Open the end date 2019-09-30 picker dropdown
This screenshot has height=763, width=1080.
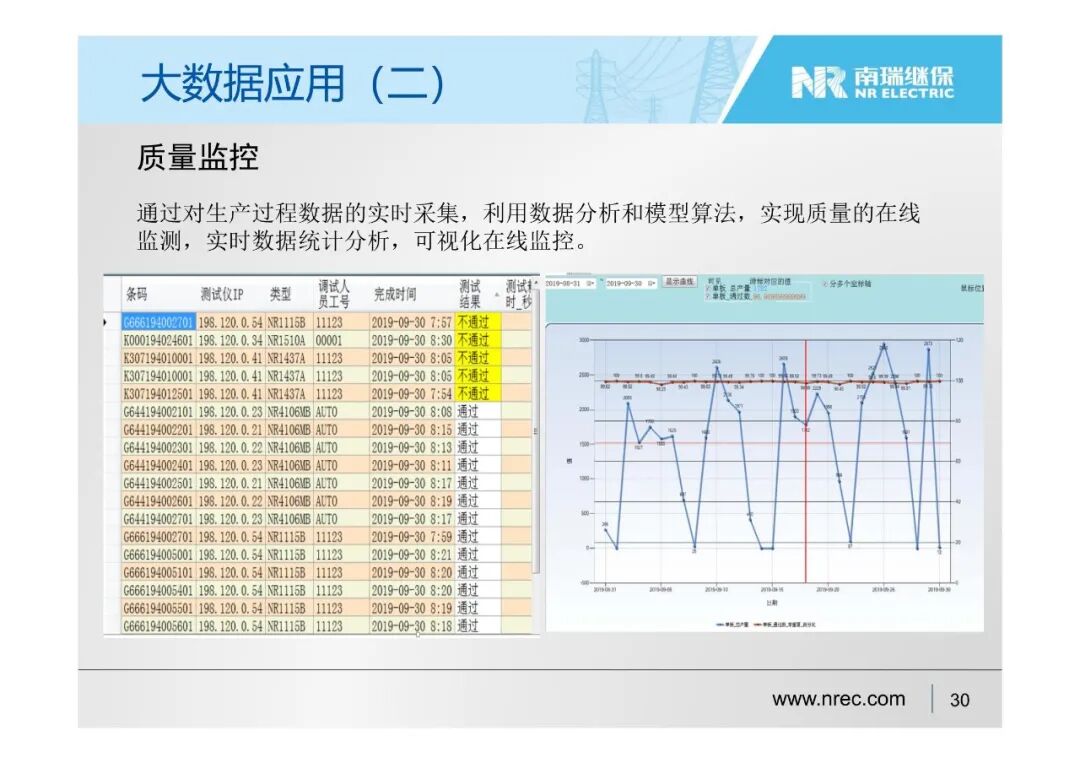[652, 284]
